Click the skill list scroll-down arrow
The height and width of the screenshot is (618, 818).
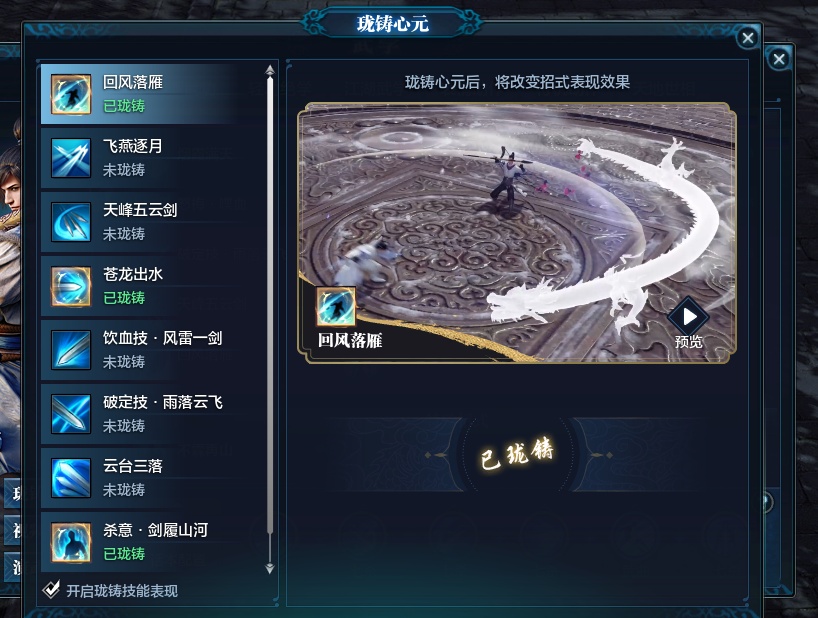coord(270,568)
